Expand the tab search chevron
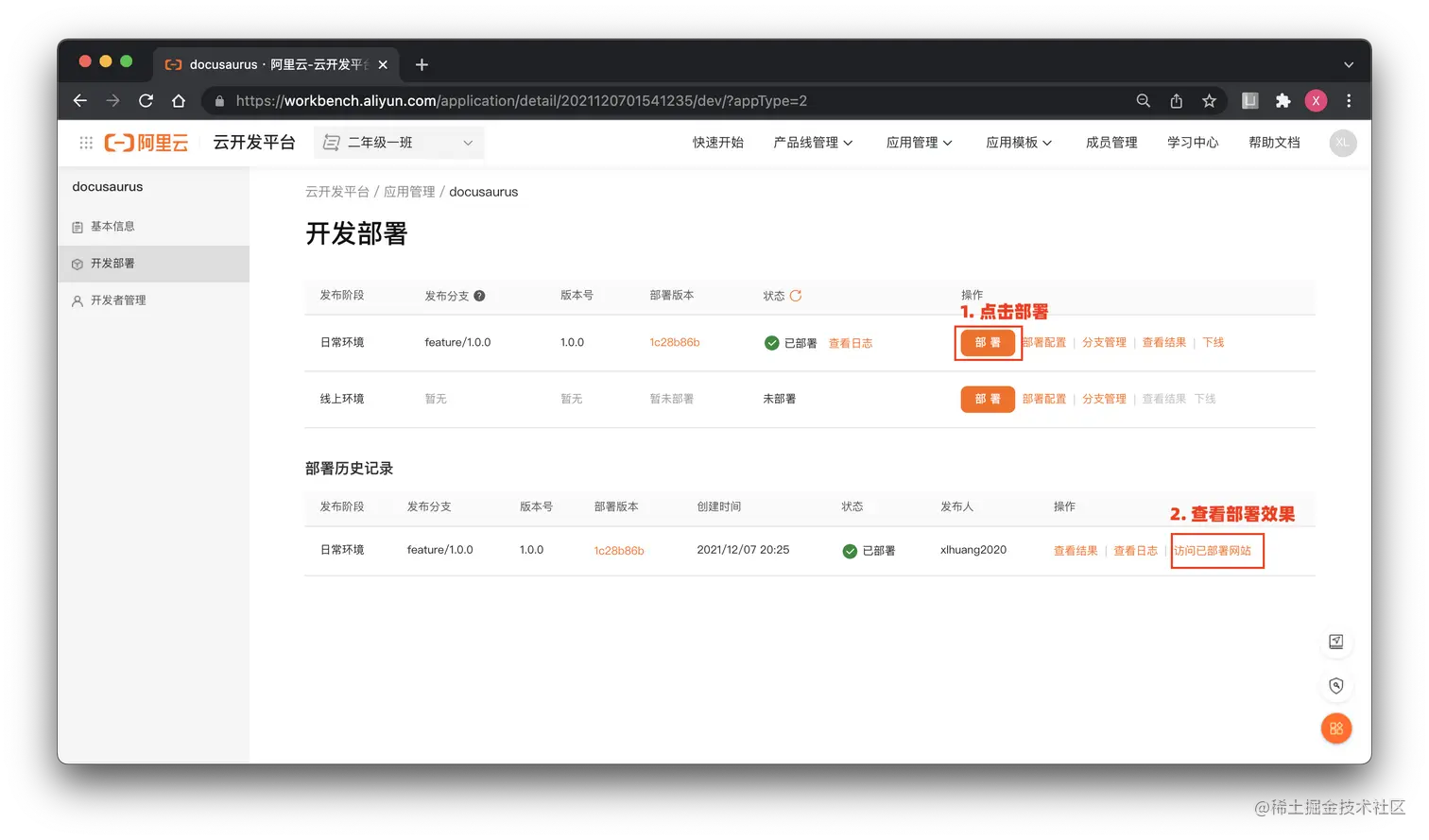The width and height of the screenshot is (1429, 840). click(1349, 64)
